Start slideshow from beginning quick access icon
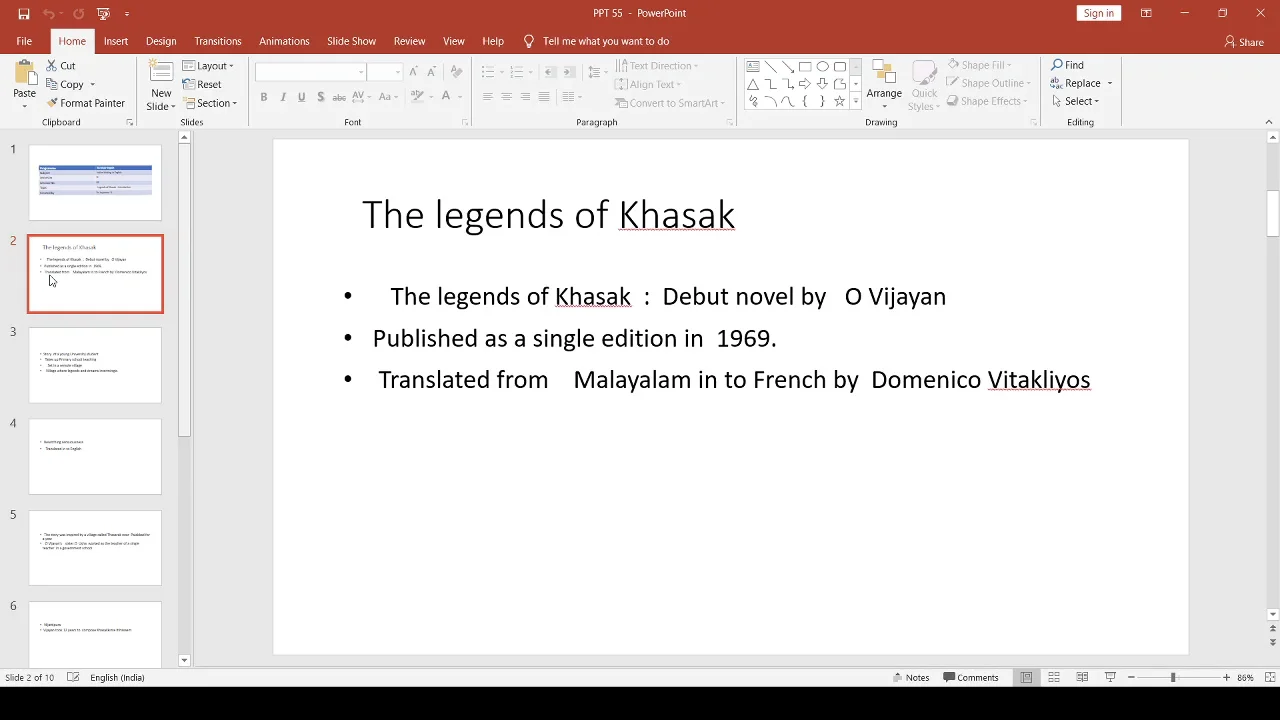Image resolution: width=1280 pixels, height=720 pixels. pyautogui.click(x=103, y=14)
